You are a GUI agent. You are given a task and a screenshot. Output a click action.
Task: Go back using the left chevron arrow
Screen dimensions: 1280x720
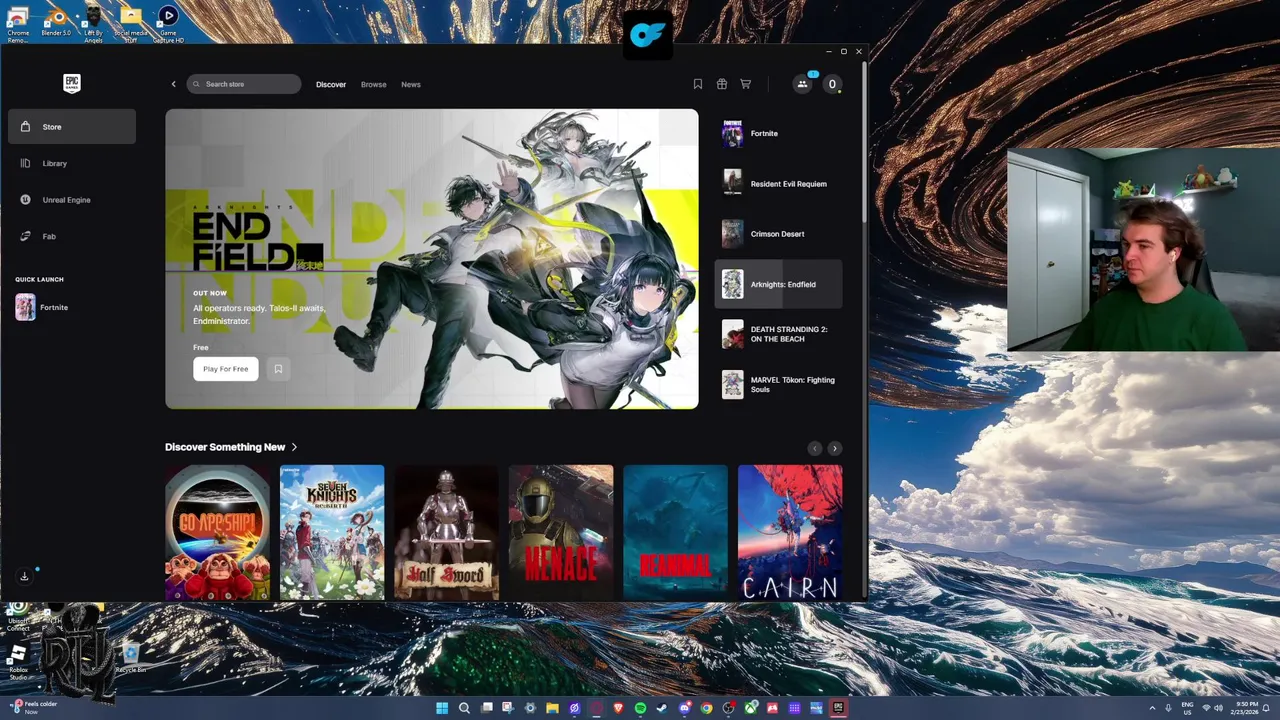tap(173, 84)
